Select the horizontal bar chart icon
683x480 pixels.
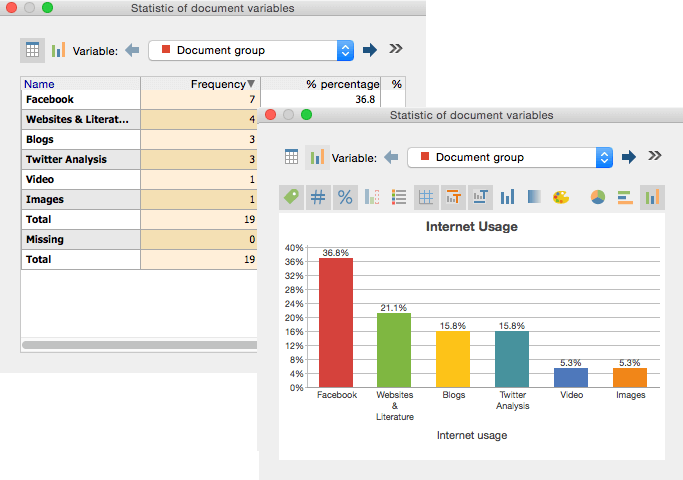[624, 197]
